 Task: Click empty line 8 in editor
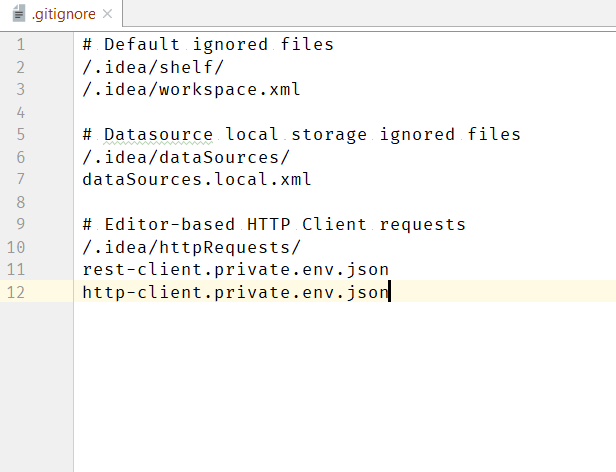345,202
